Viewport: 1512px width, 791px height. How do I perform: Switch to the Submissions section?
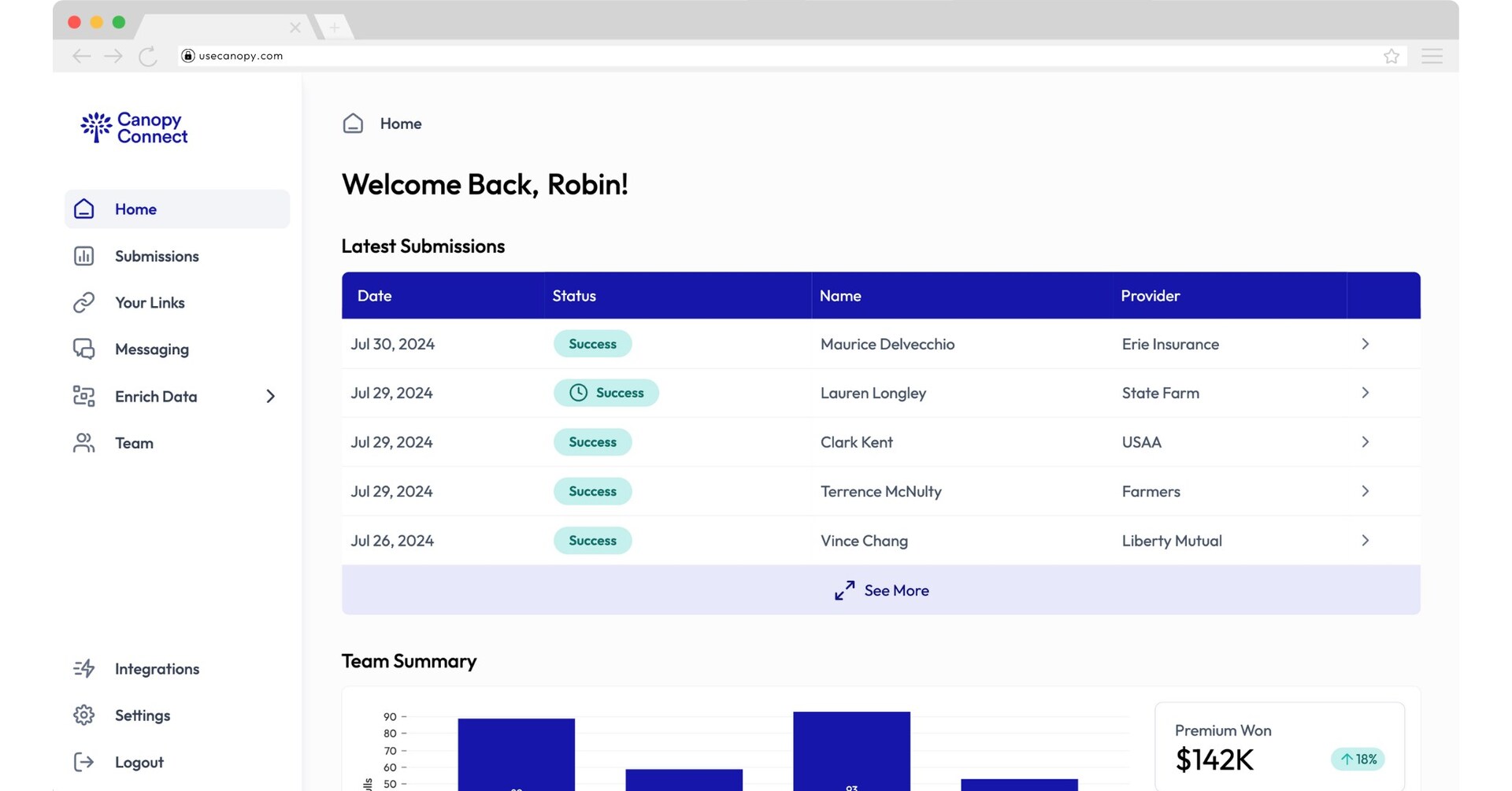point(156,256)
